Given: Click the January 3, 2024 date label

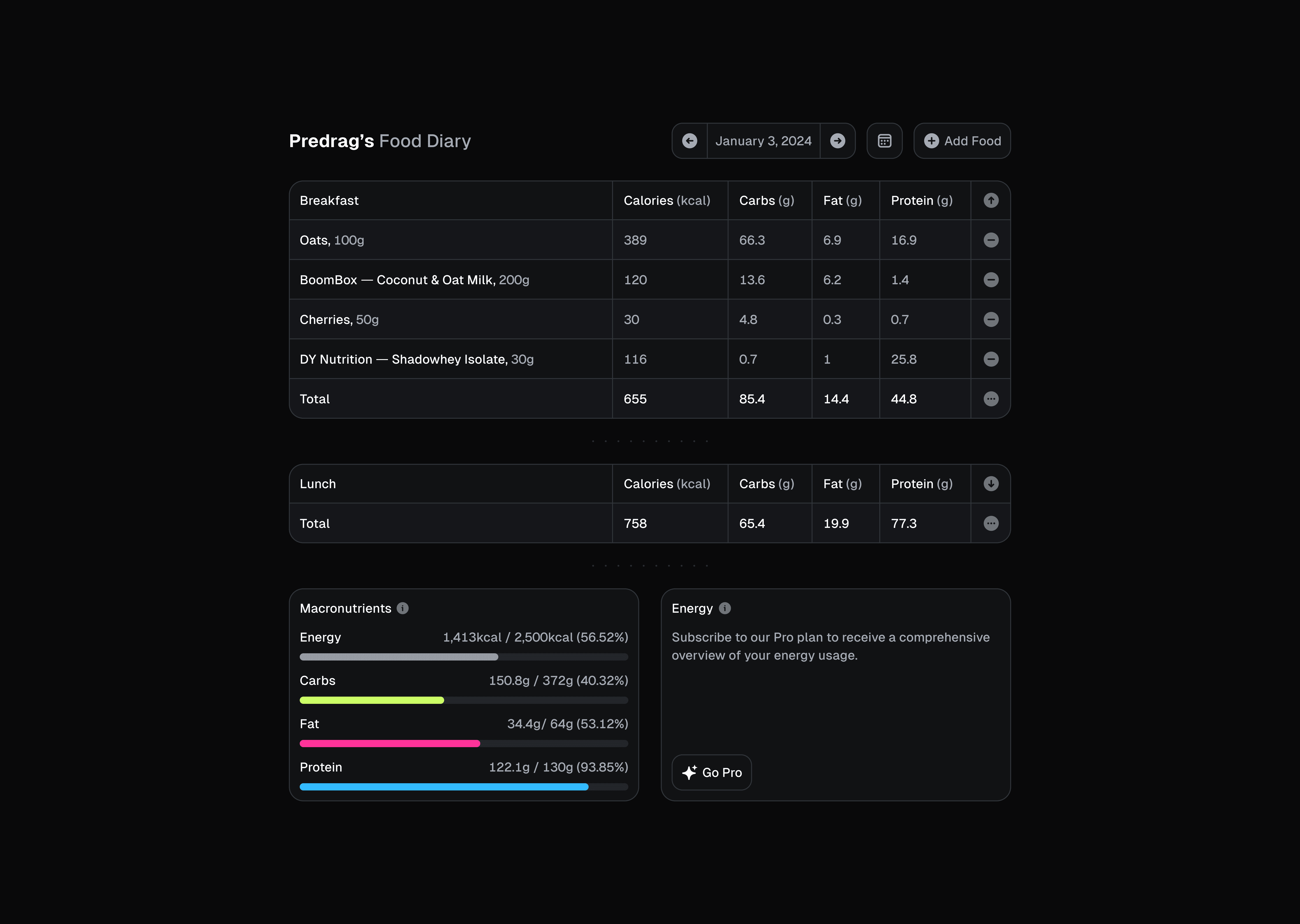Looking at the screenshot, I should pos(763,141).
